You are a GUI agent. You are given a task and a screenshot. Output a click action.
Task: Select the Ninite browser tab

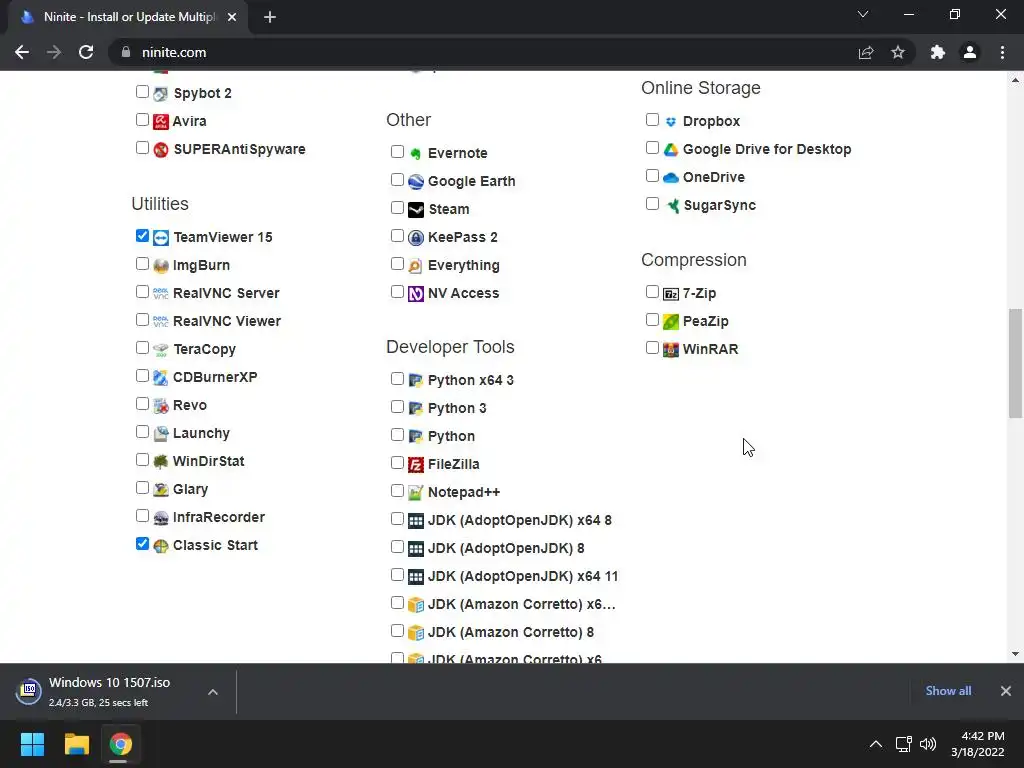click(129, 17)
